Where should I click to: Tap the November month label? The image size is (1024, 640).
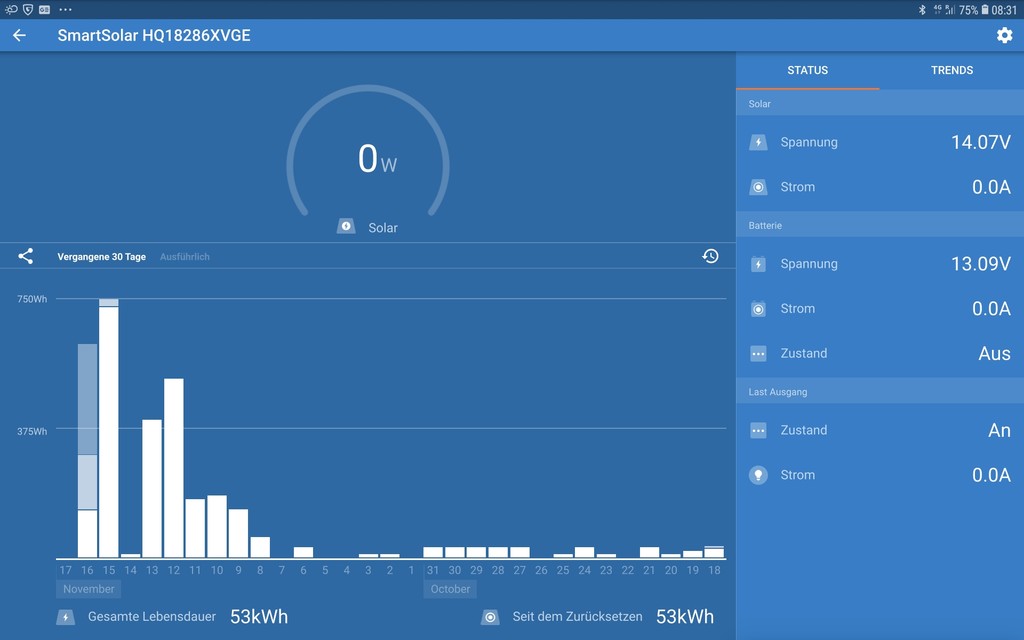89,589
